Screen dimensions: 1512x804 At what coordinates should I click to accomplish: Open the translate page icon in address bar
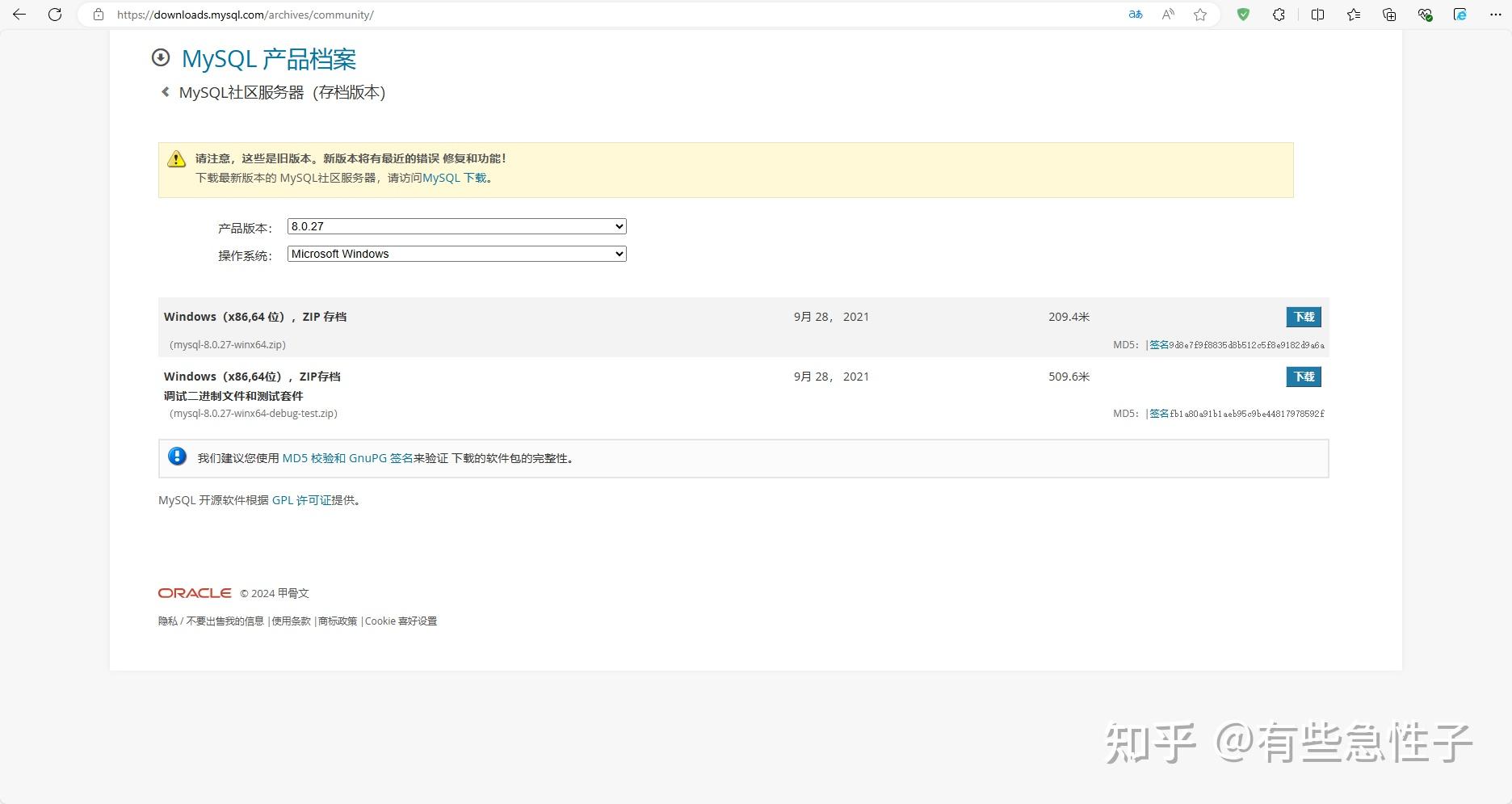coord(1135,14)
